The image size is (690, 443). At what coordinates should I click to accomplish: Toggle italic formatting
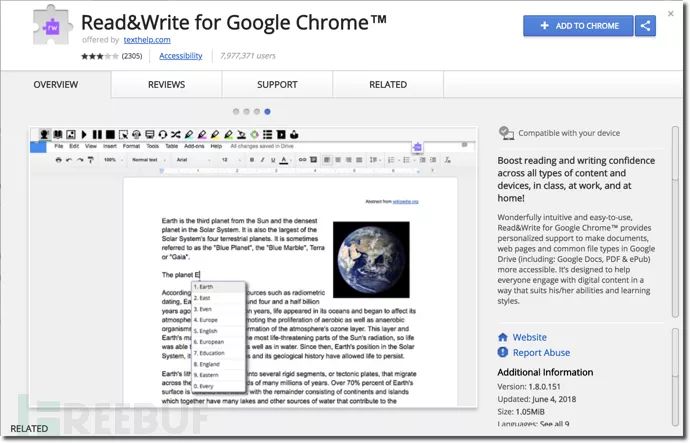coord(262,160)
